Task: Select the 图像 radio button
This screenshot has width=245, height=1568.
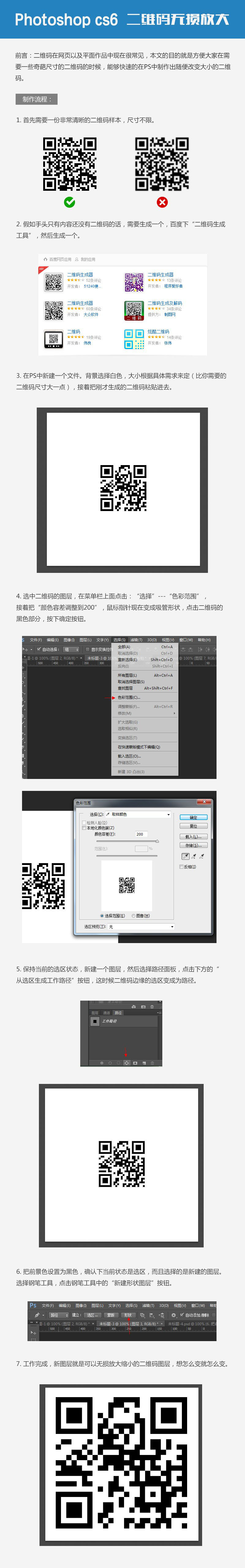Action: (134, 916)
